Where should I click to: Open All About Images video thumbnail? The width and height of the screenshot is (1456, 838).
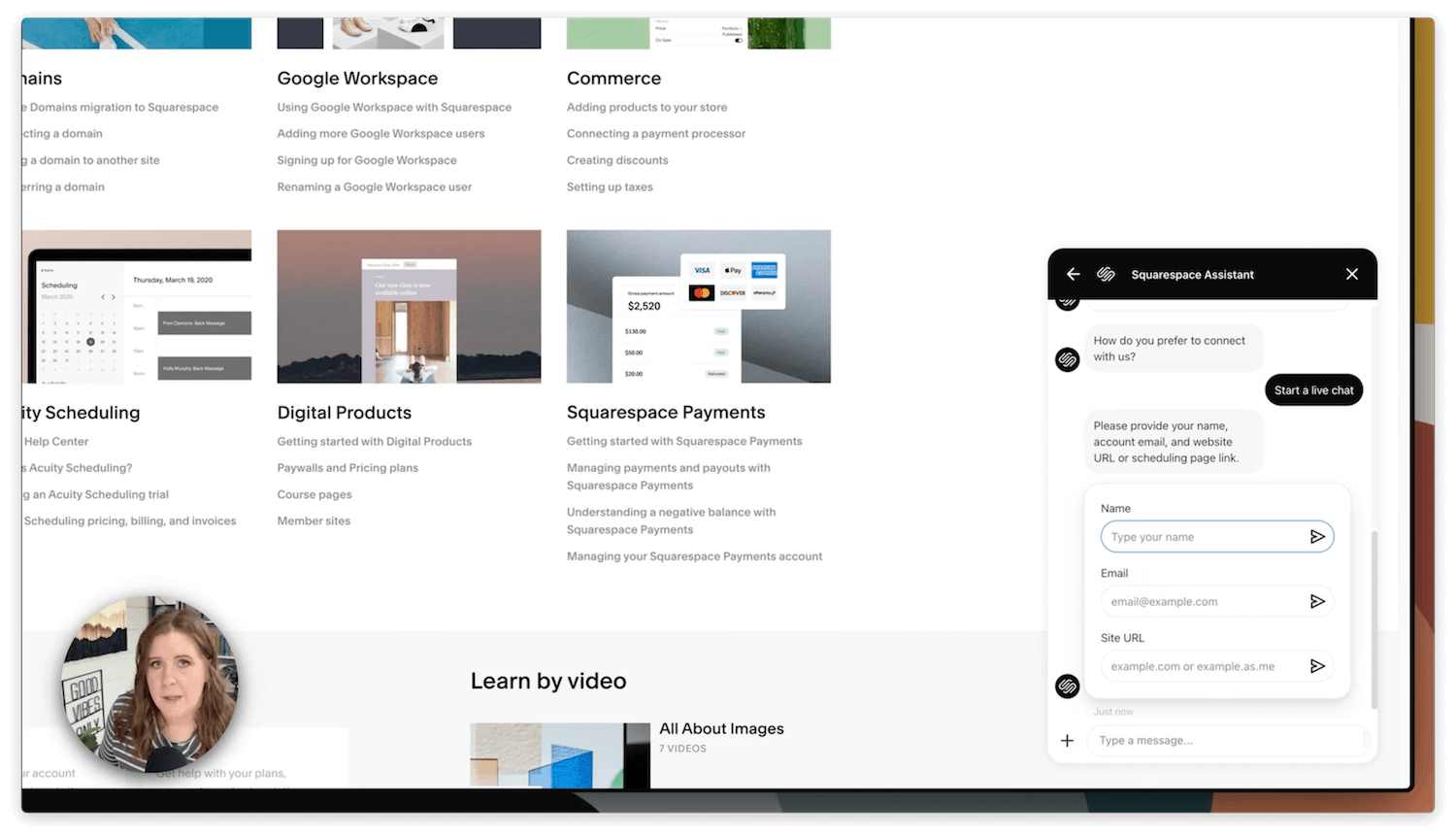click(x=560, y=755)
